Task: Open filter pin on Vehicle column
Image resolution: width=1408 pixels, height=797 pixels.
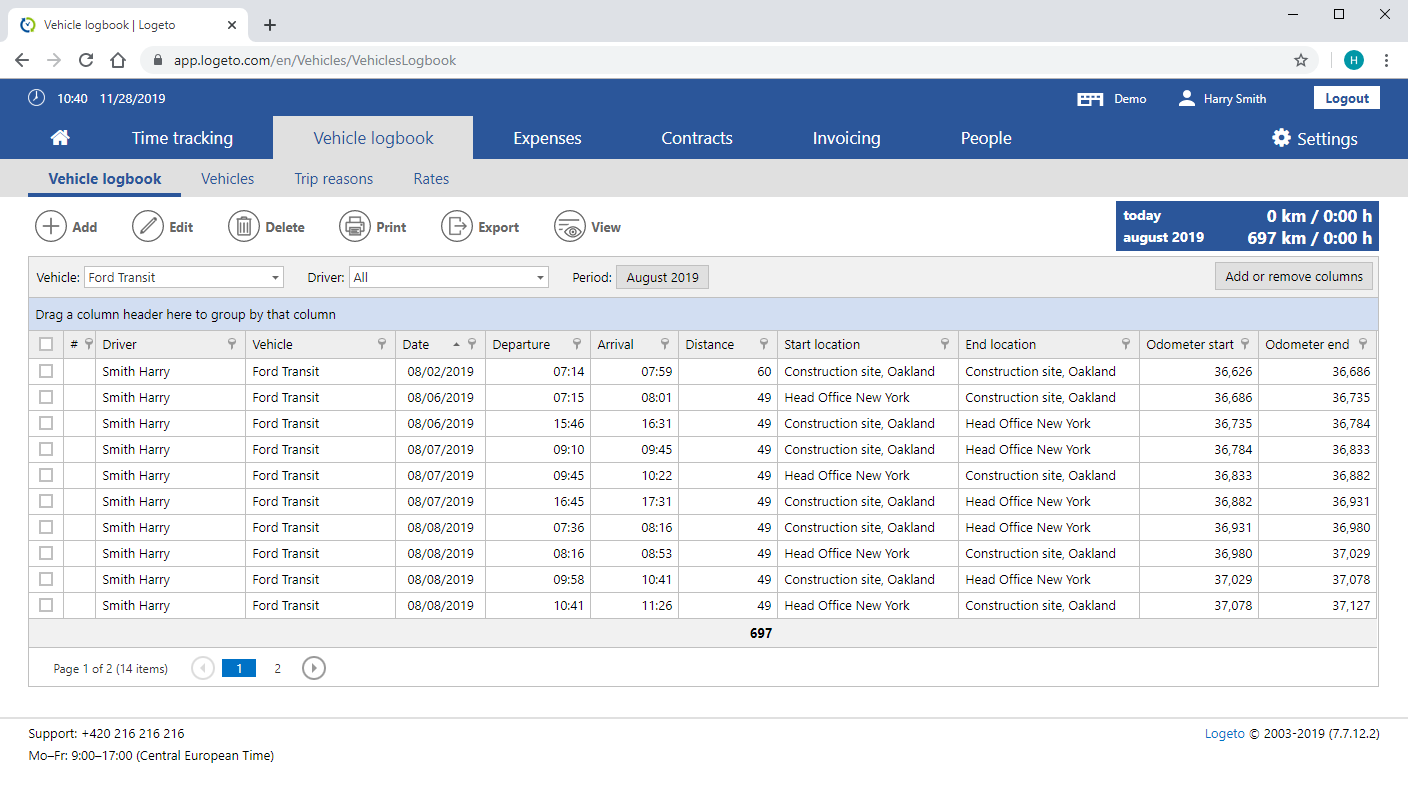Action: pyautogui.click(x=382, y=344)
